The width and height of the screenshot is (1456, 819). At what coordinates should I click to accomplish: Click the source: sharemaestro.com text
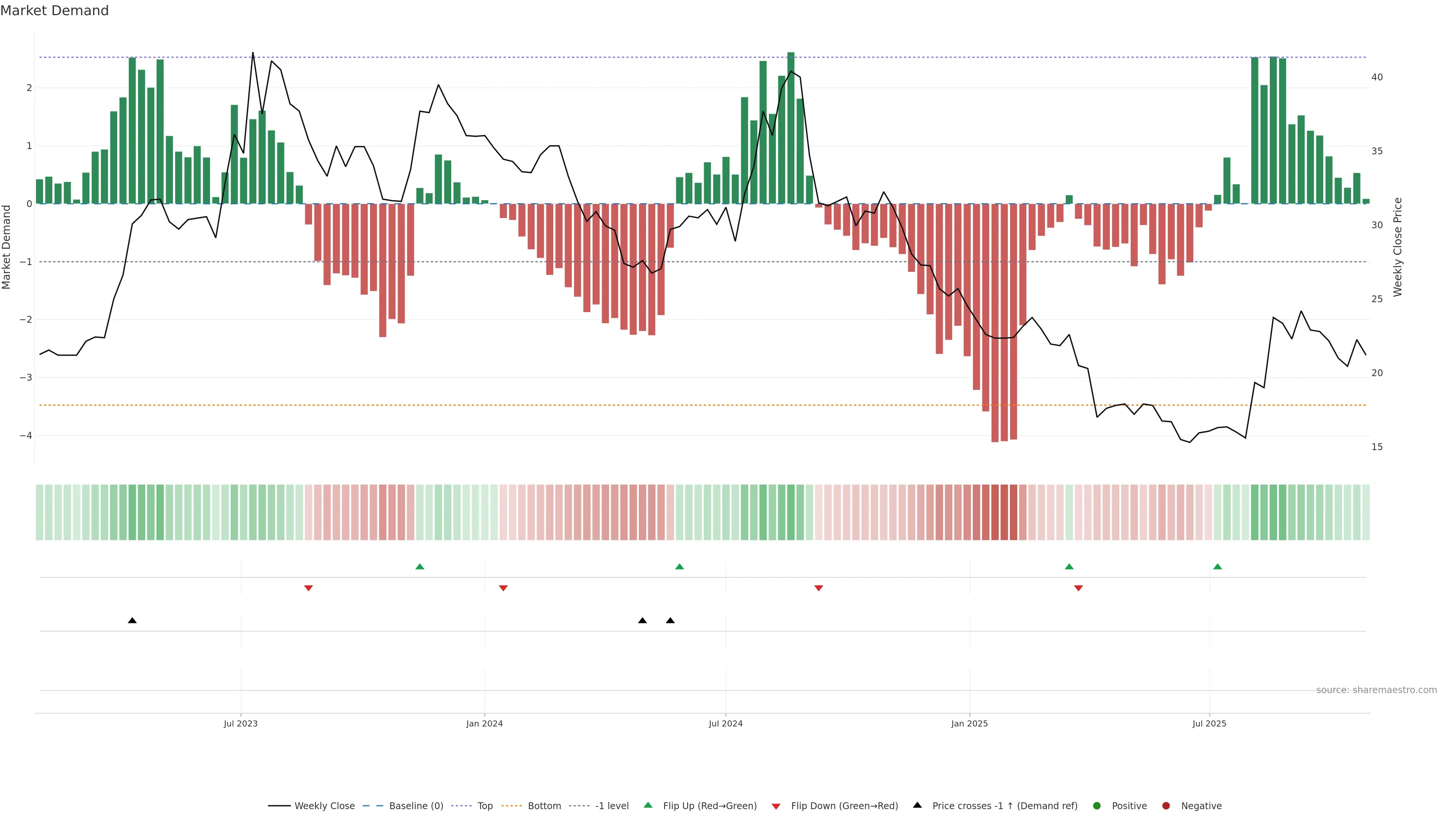1376,690
